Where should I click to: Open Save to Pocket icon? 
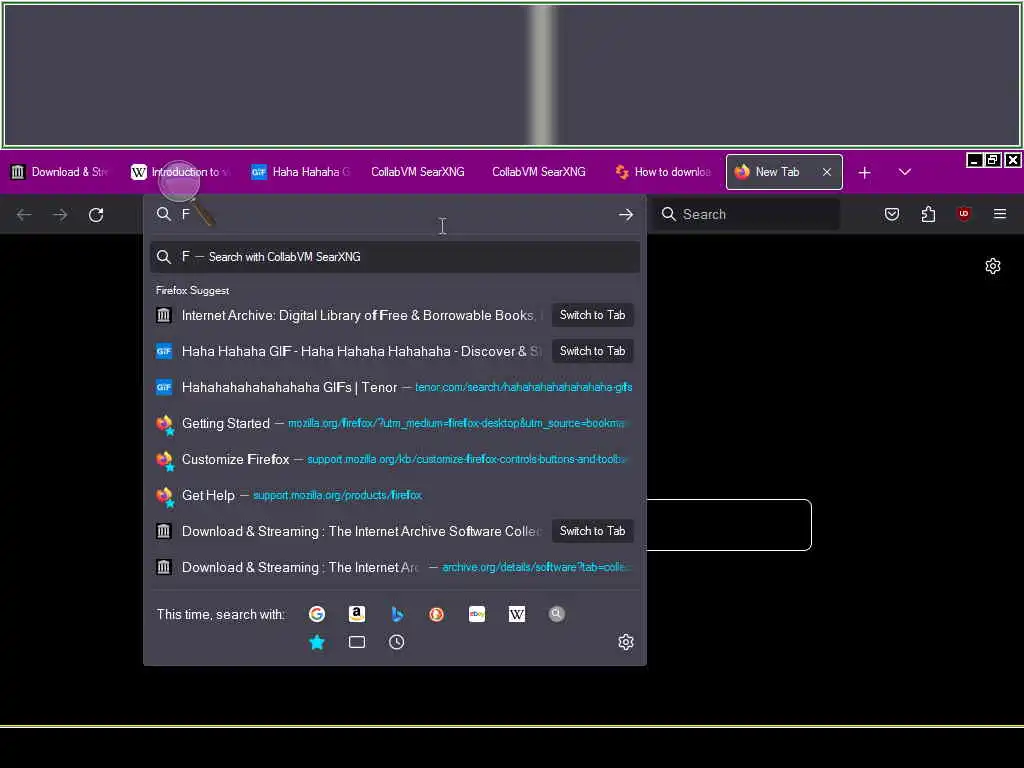point(891,214)
